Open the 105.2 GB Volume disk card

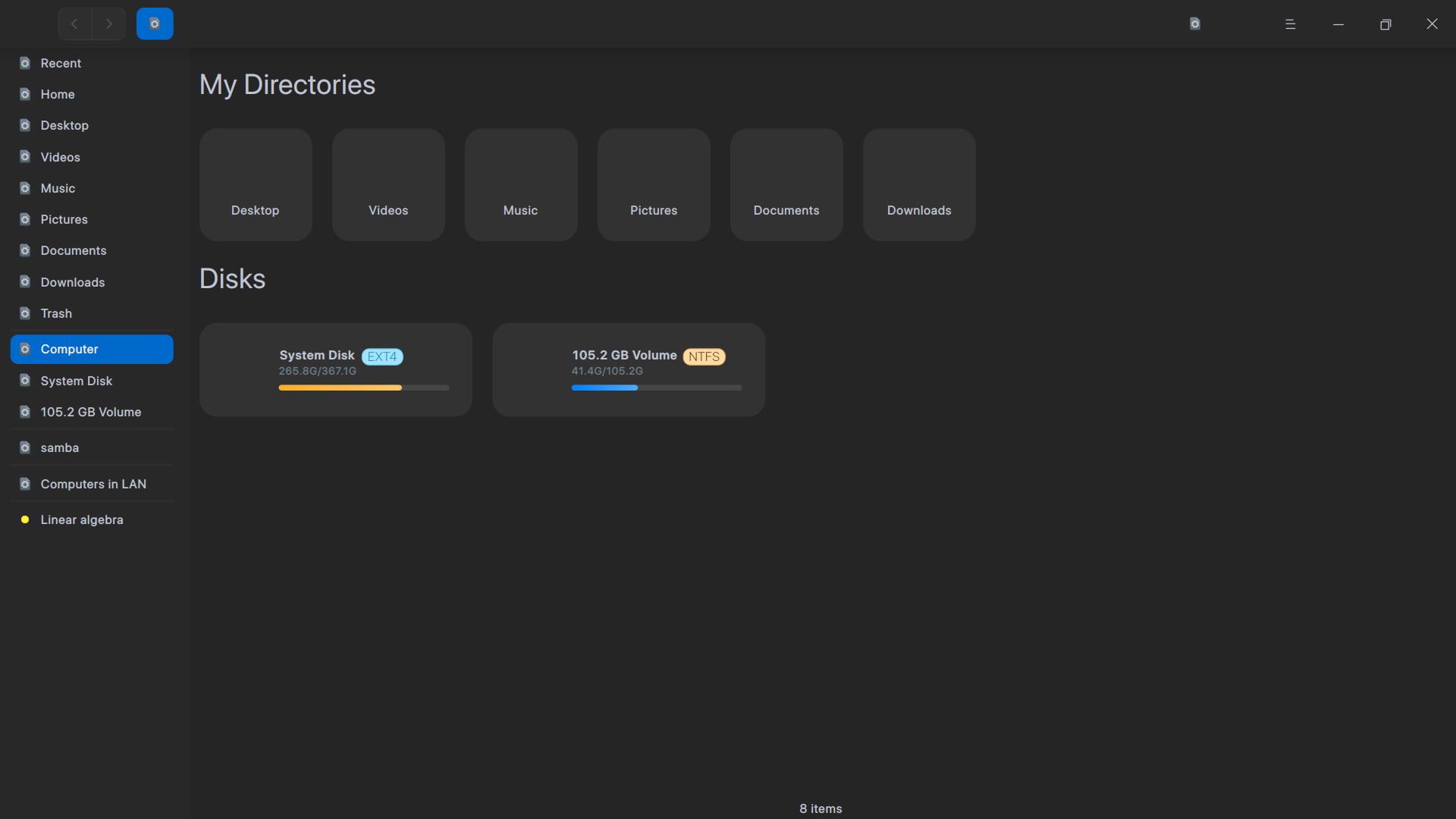click(x=628, y=369)
